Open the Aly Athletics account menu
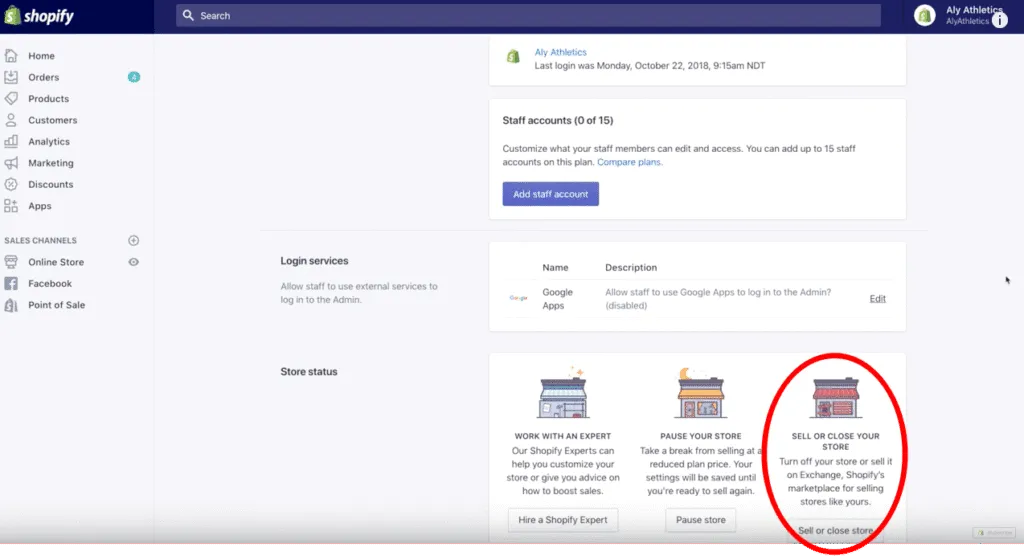Image resolution: width=1024 pixels, height=556 pixels. [x=960, y=15]
